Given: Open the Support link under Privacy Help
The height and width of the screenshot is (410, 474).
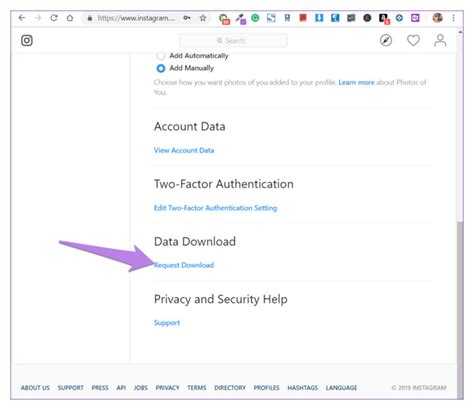Looking at the screenshot, I should (167, 323).
